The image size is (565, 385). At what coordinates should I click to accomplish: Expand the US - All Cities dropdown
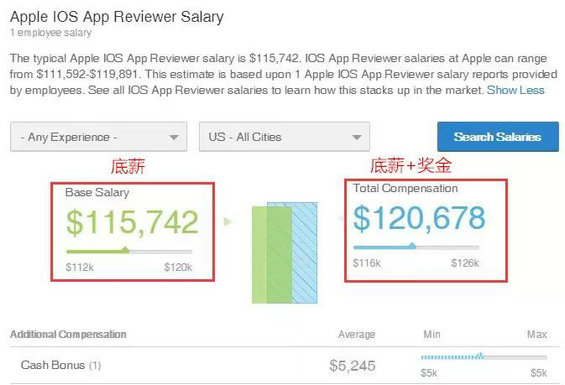click(x=284, y=137)
